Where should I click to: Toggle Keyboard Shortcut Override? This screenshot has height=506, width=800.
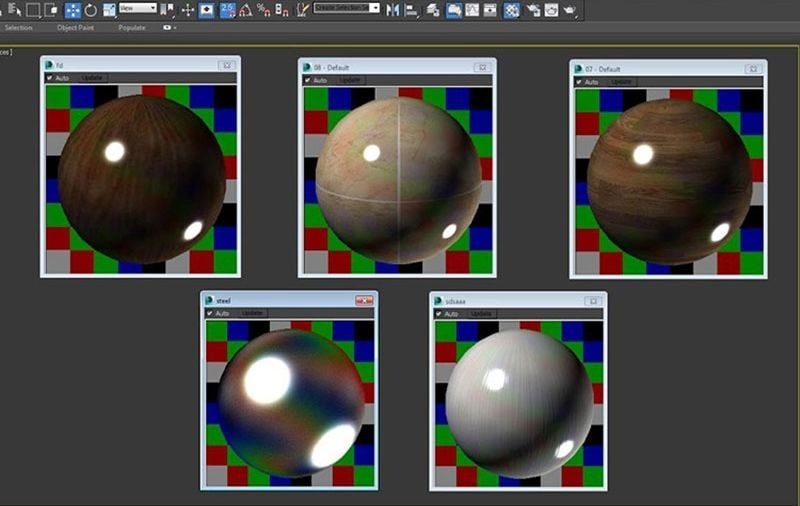[206, 10]
